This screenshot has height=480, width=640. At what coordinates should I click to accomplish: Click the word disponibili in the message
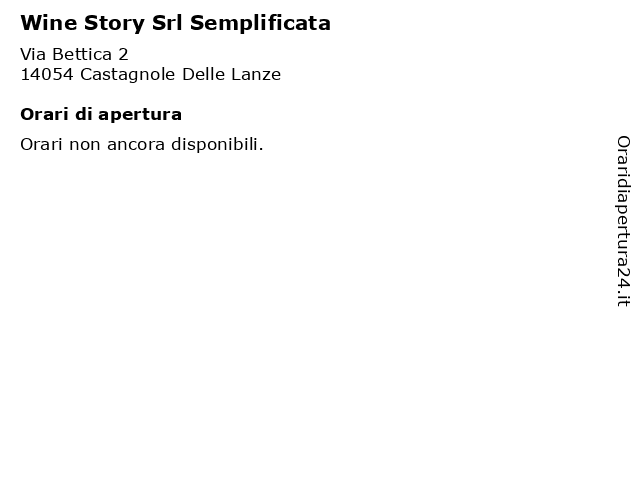(217, 144)
